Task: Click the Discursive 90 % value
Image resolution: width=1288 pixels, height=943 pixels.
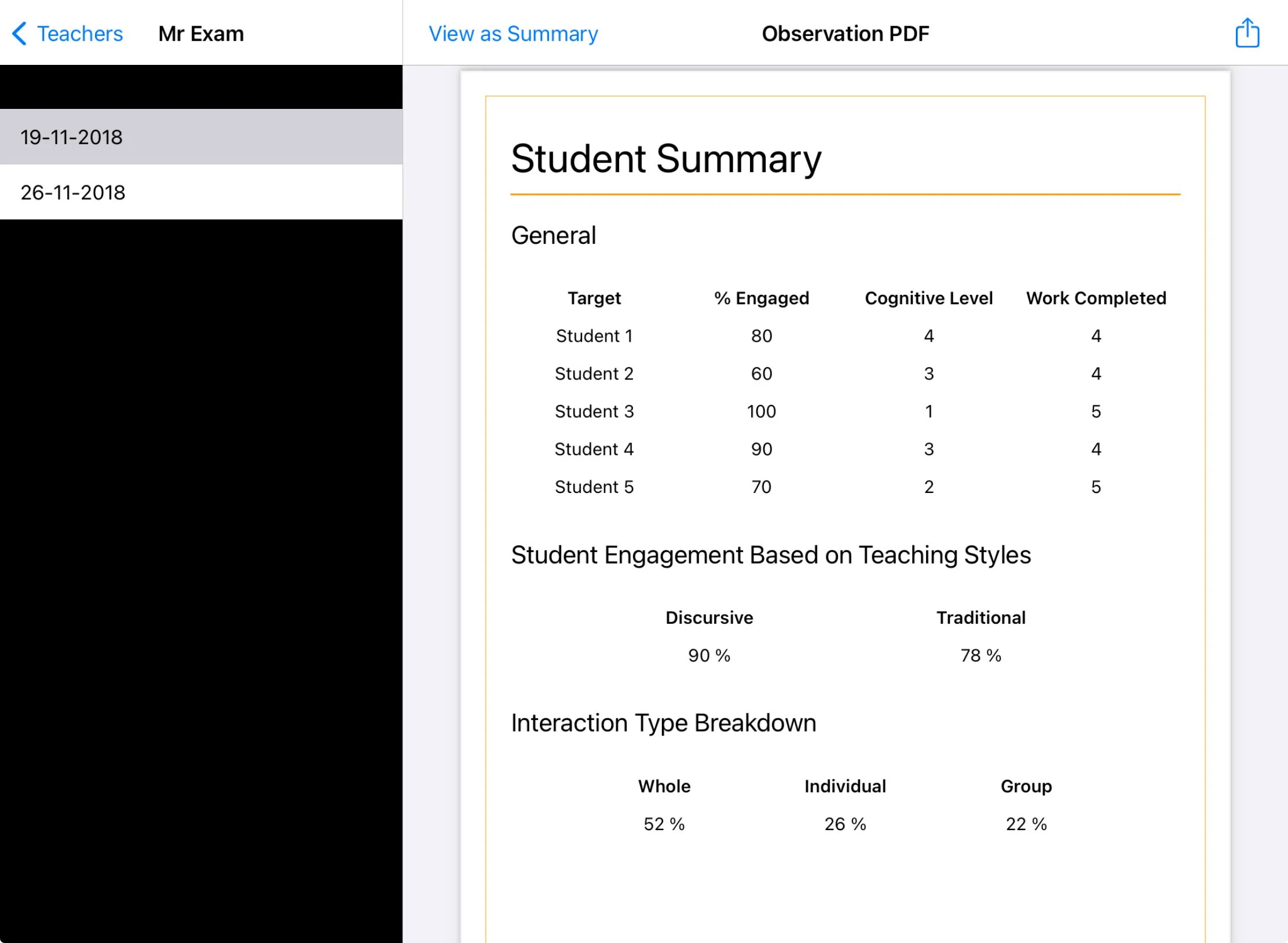Action: click(709, 655)
